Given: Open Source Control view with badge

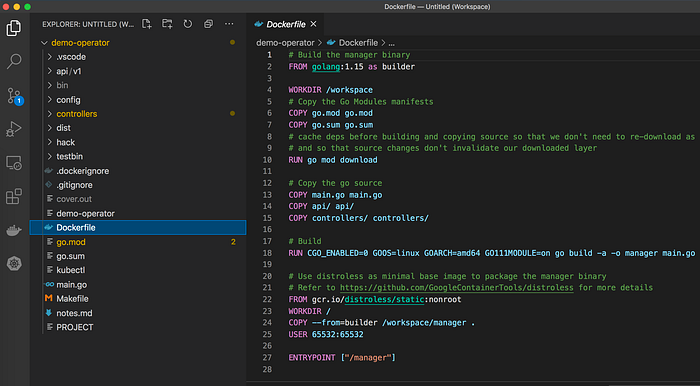Looking at the screenshot, I should (14, 96).
